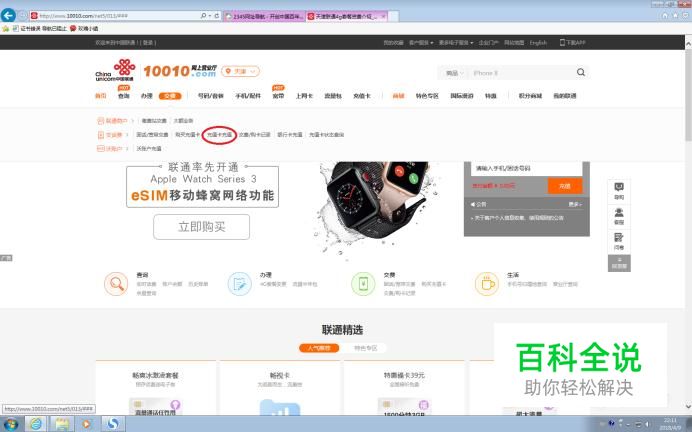Click the browser back arrow button

tap(8, 15)
